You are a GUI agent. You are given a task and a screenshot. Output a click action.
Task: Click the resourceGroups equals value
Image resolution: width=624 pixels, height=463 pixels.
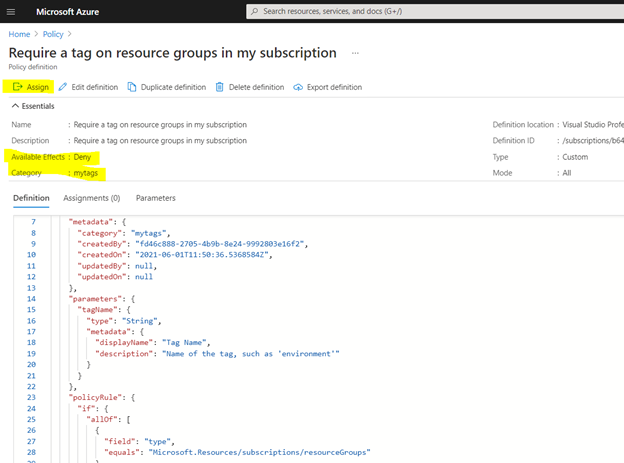click(259, 452)
